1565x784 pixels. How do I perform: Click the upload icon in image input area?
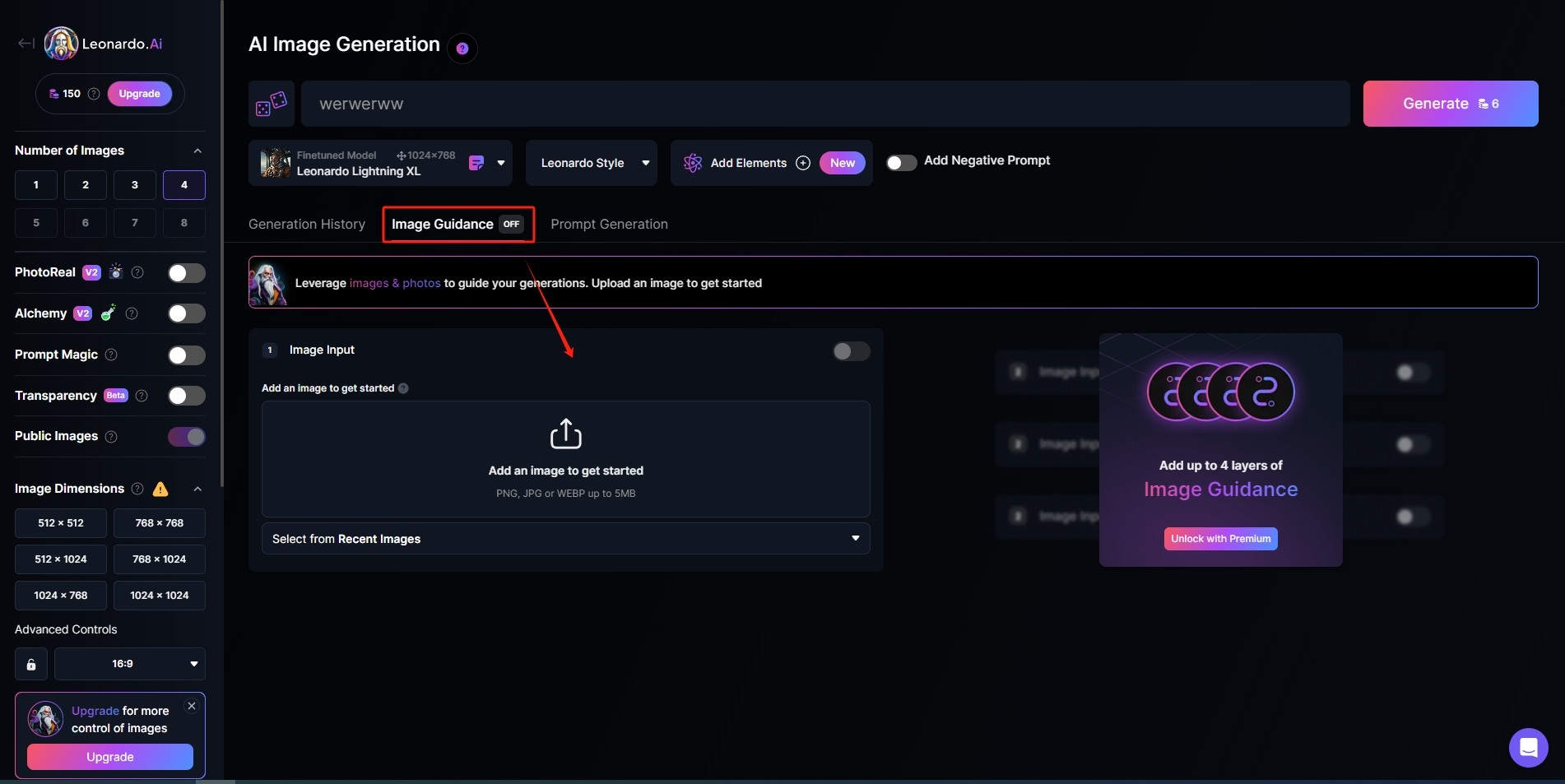coord(565,434)
